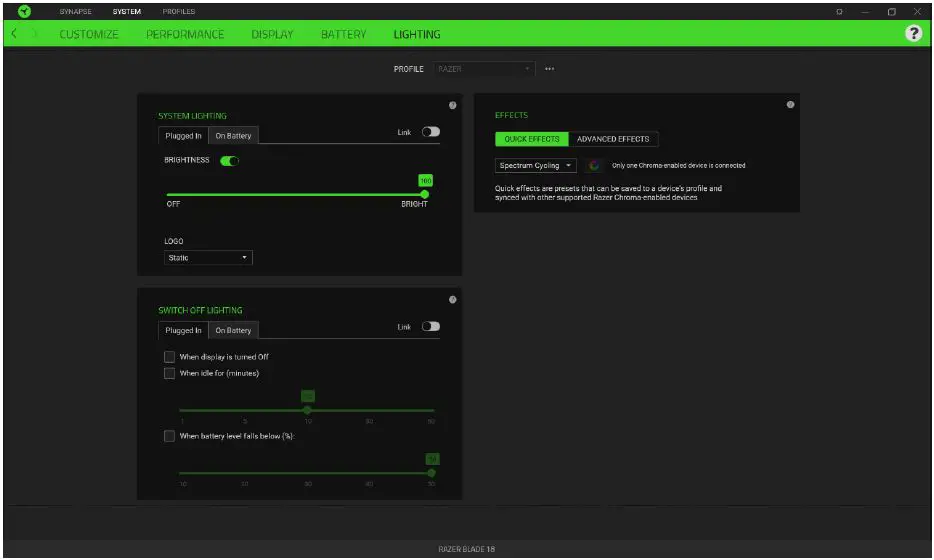934x560 pixels.
Task: Open the System top menu
Action: point(127,11)
